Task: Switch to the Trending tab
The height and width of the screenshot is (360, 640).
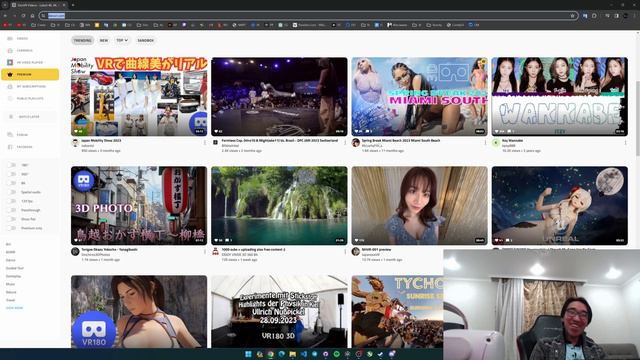Action: [x=82, y=40]
